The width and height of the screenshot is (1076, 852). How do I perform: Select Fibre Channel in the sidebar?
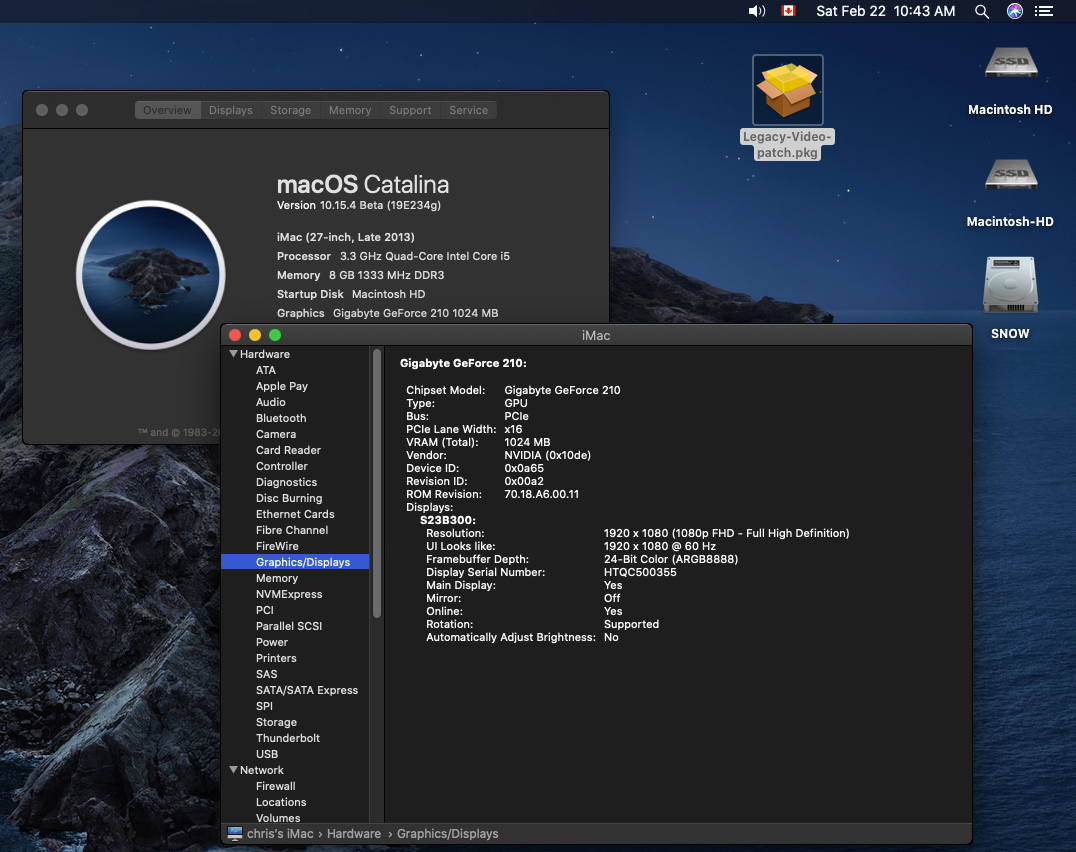pyautogui.click(x=292, y=530)
